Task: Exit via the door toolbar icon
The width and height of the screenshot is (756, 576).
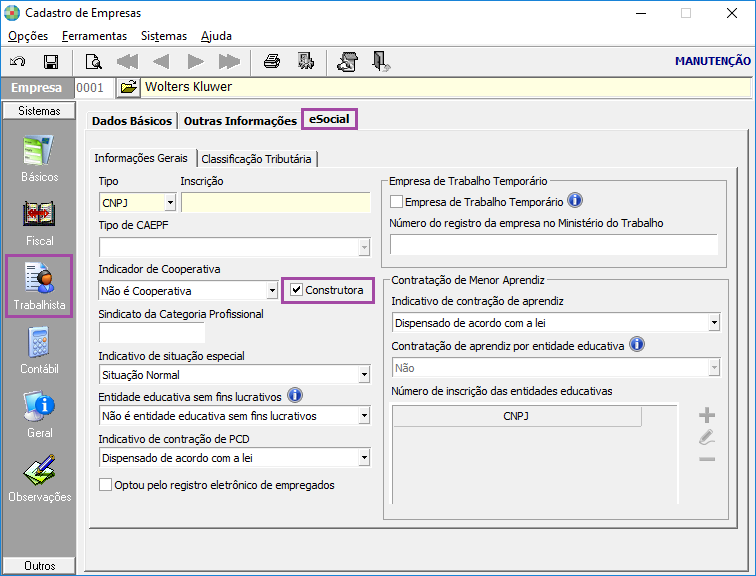Action: pos(381,62)
